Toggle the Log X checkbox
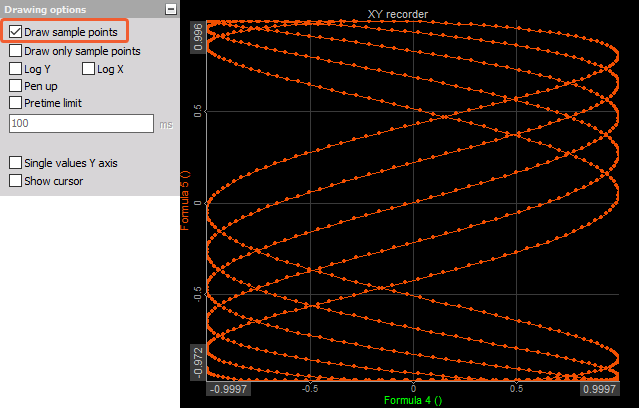 pyautogui.click(x=88, y=69)
